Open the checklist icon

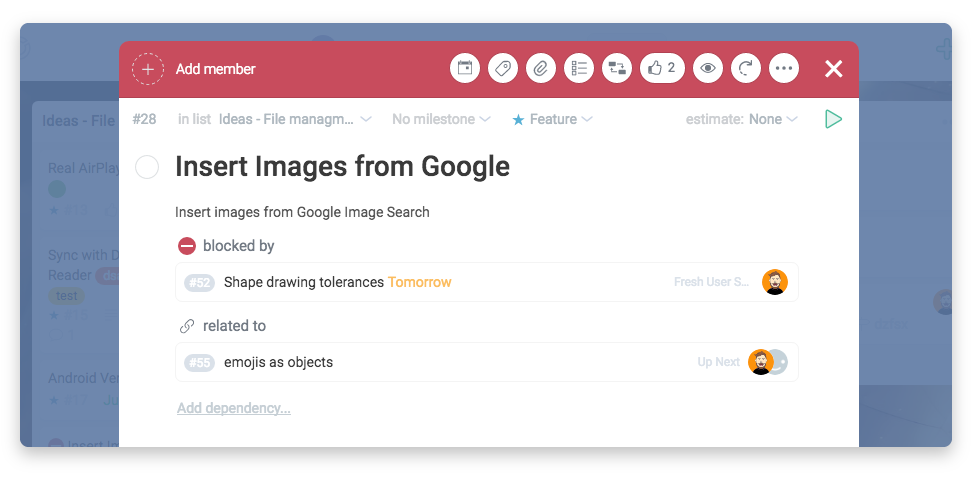pos(578,69)
